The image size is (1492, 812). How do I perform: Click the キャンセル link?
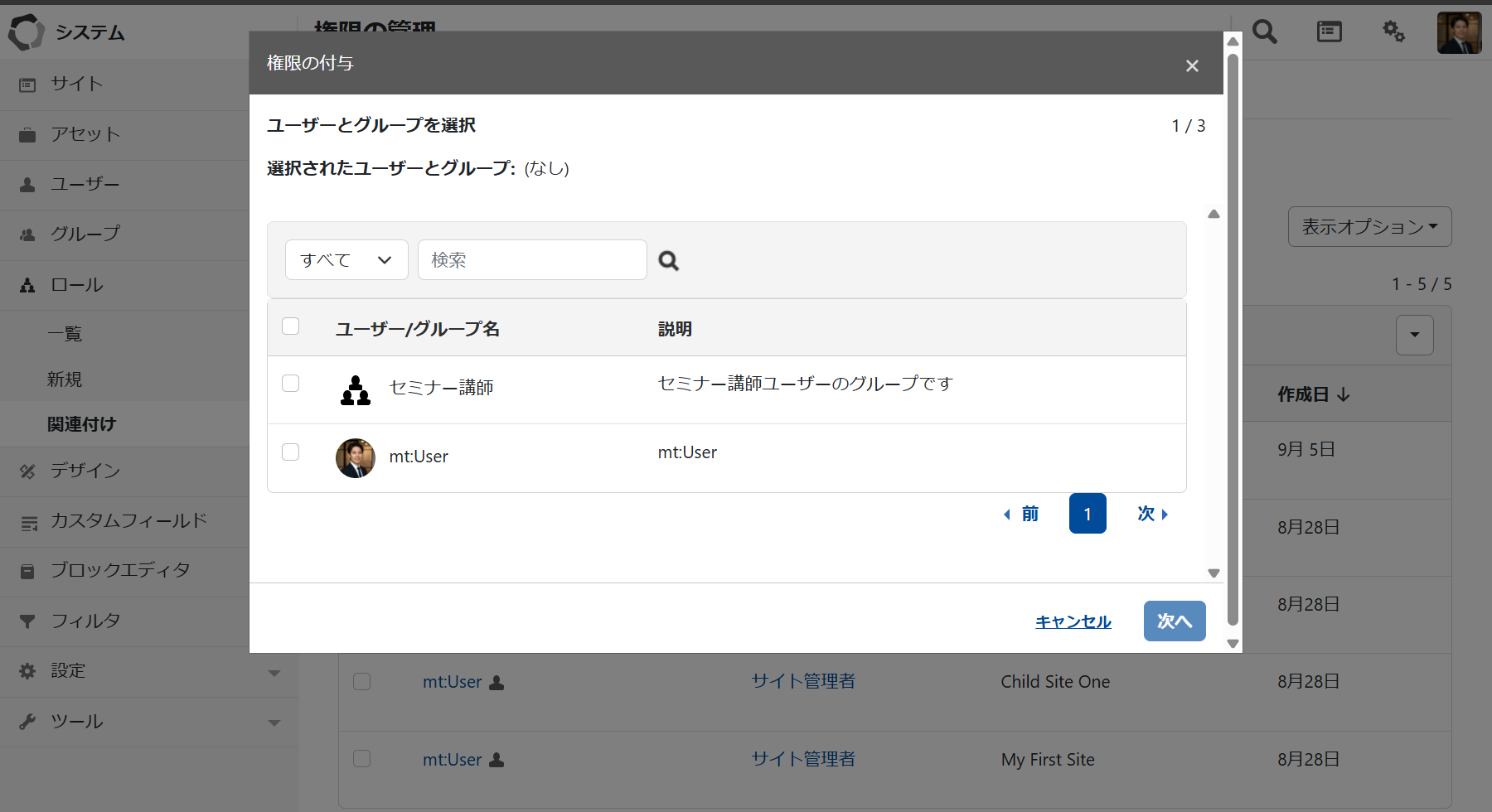coord(1073,621)
